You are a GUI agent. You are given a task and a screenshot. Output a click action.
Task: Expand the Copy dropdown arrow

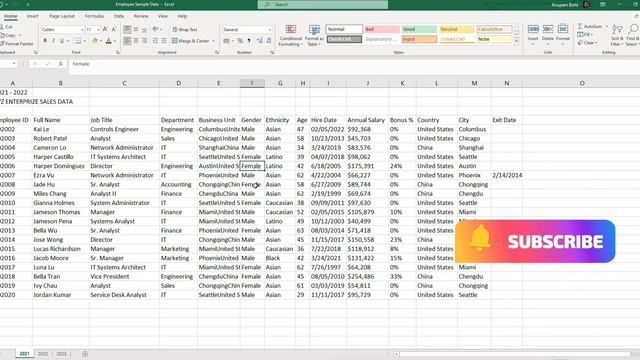[x=20, y=35]
